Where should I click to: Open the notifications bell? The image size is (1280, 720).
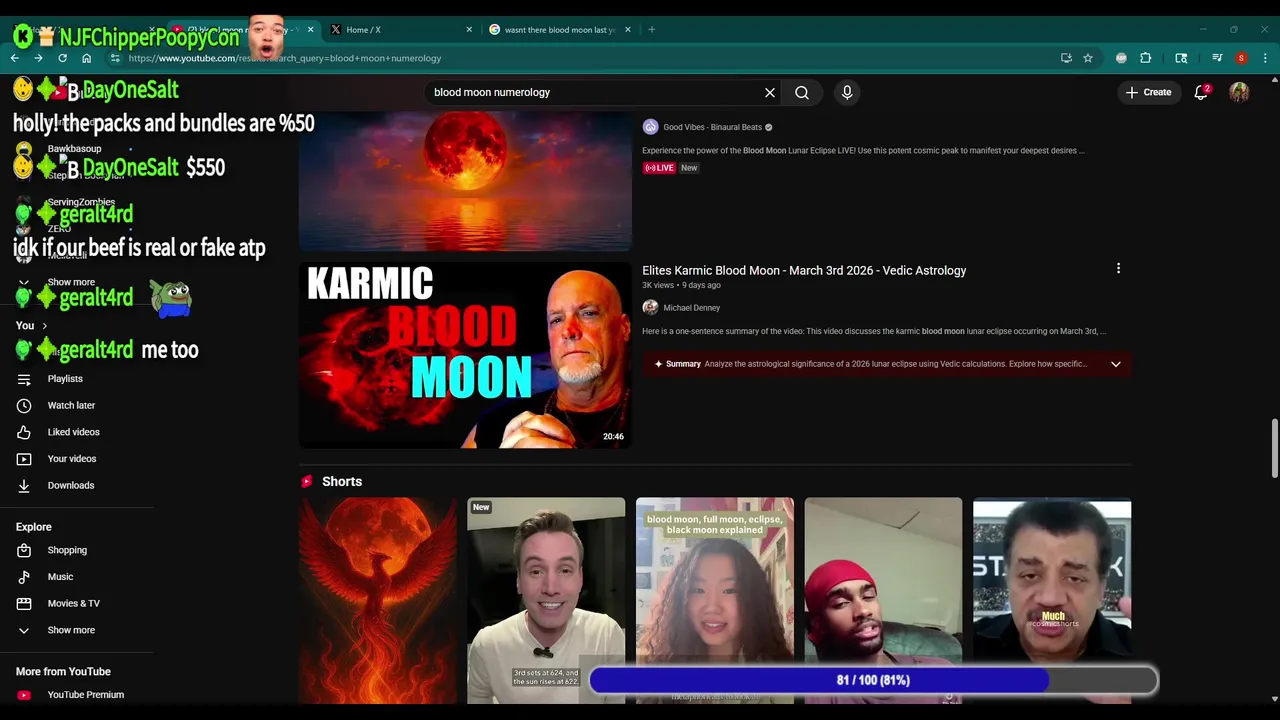point(1201,92)
